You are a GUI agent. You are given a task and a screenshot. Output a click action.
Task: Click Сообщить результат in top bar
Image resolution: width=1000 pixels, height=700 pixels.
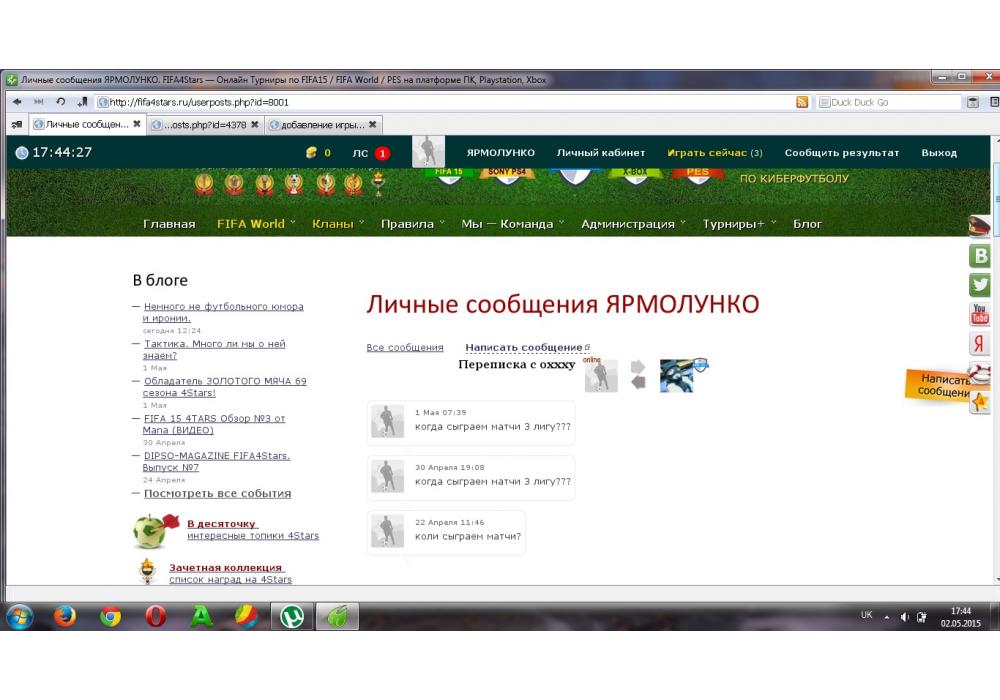click(842, 153)
